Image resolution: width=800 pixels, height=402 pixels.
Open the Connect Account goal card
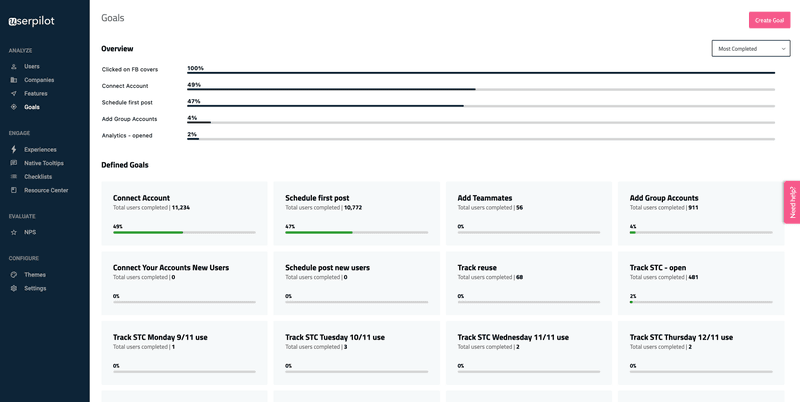tap(184, 213)
